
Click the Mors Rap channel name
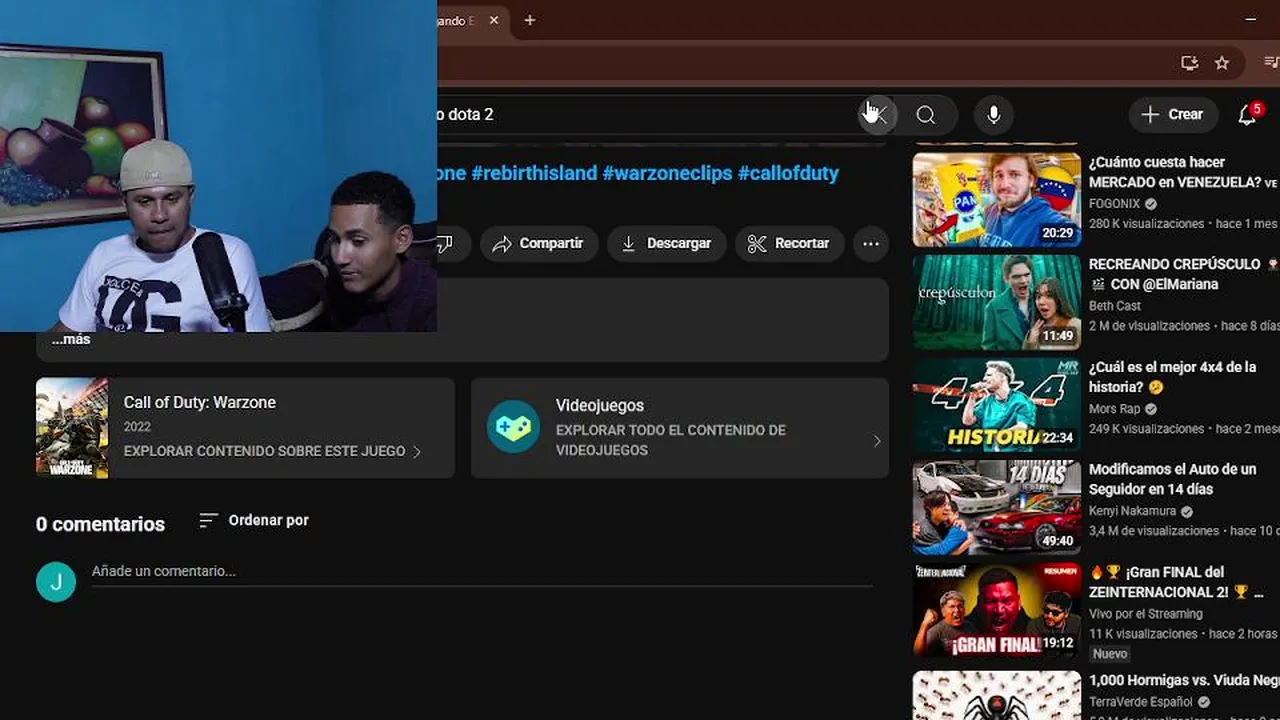pos(1115,409)
